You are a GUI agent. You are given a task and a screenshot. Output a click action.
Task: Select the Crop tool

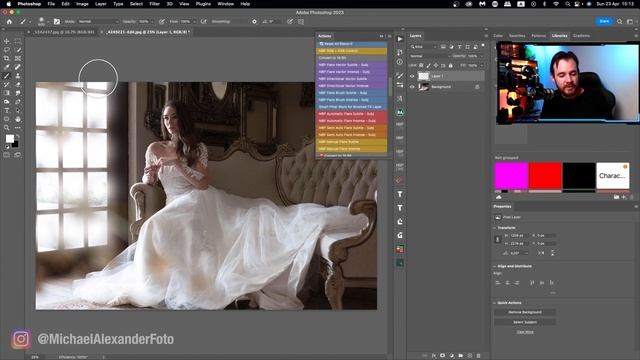pyautogui.click(x=7, y=58)
